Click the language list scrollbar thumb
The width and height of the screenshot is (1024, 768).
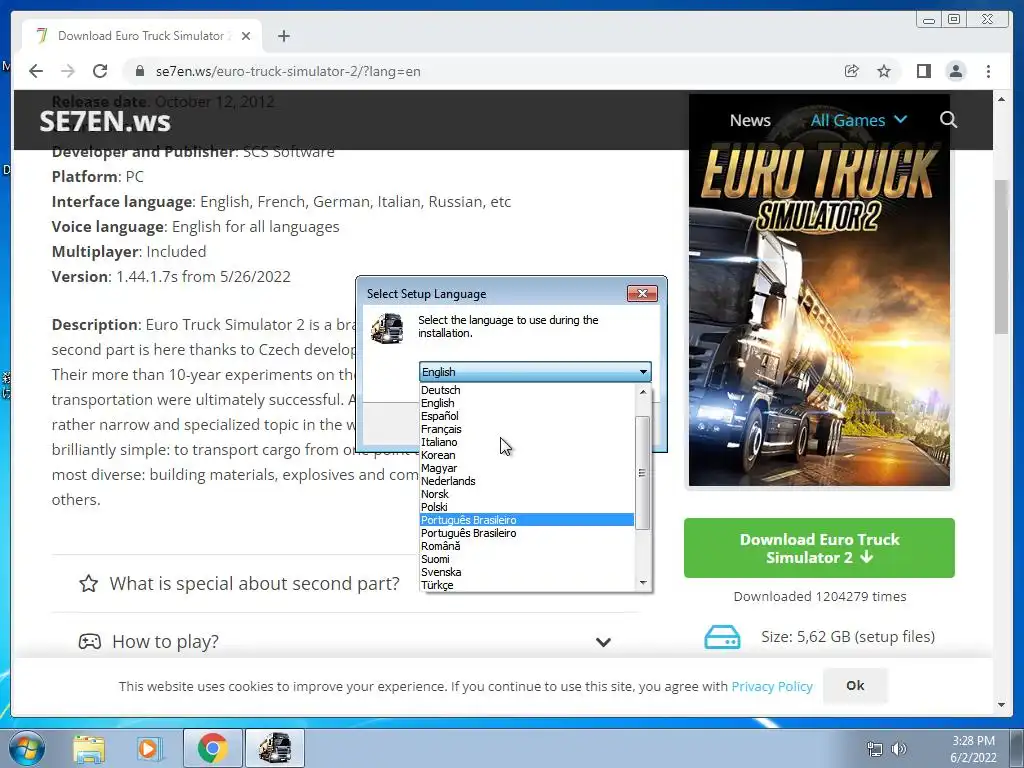click(643, 473)
